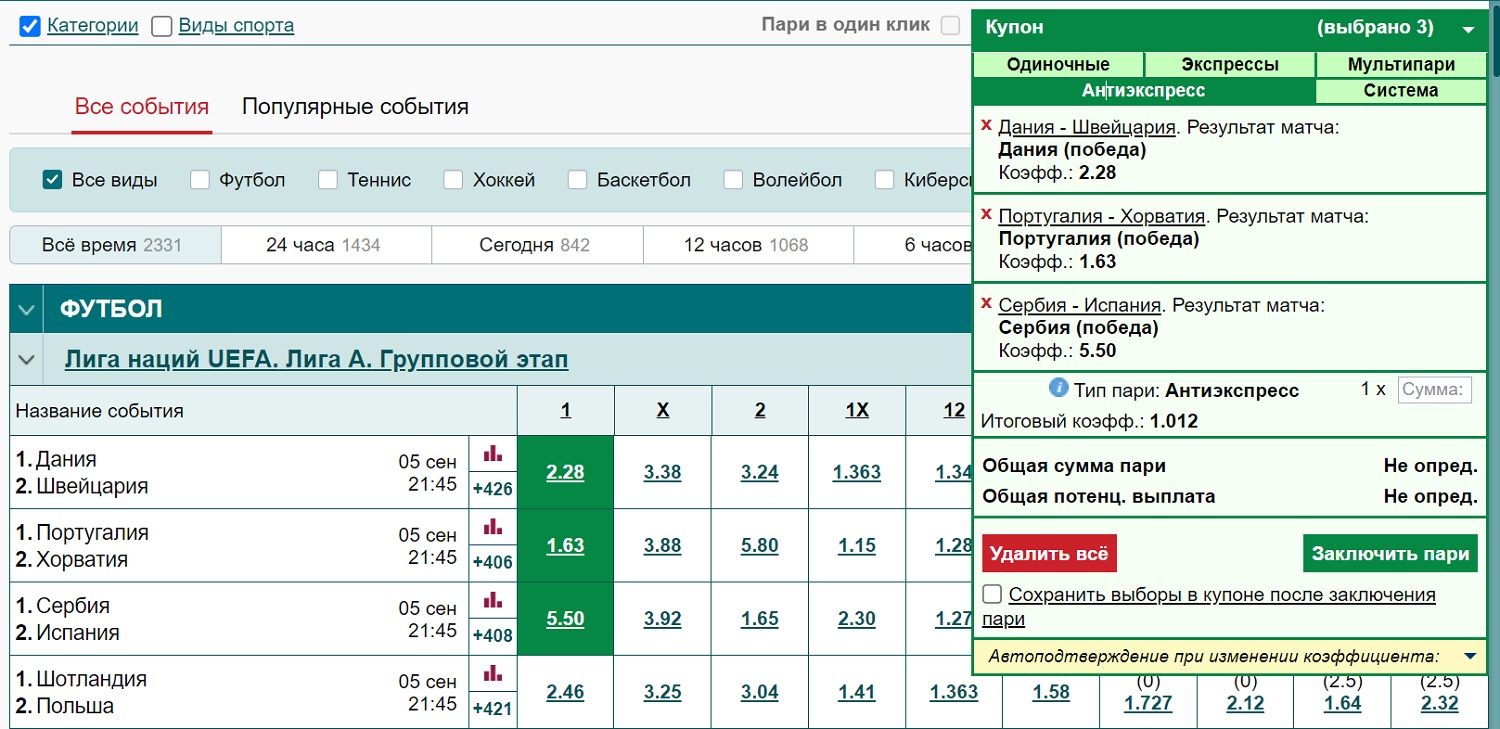Select Мультипари coupon tab
The image size is (1500, 729).
pos(1401,65)
